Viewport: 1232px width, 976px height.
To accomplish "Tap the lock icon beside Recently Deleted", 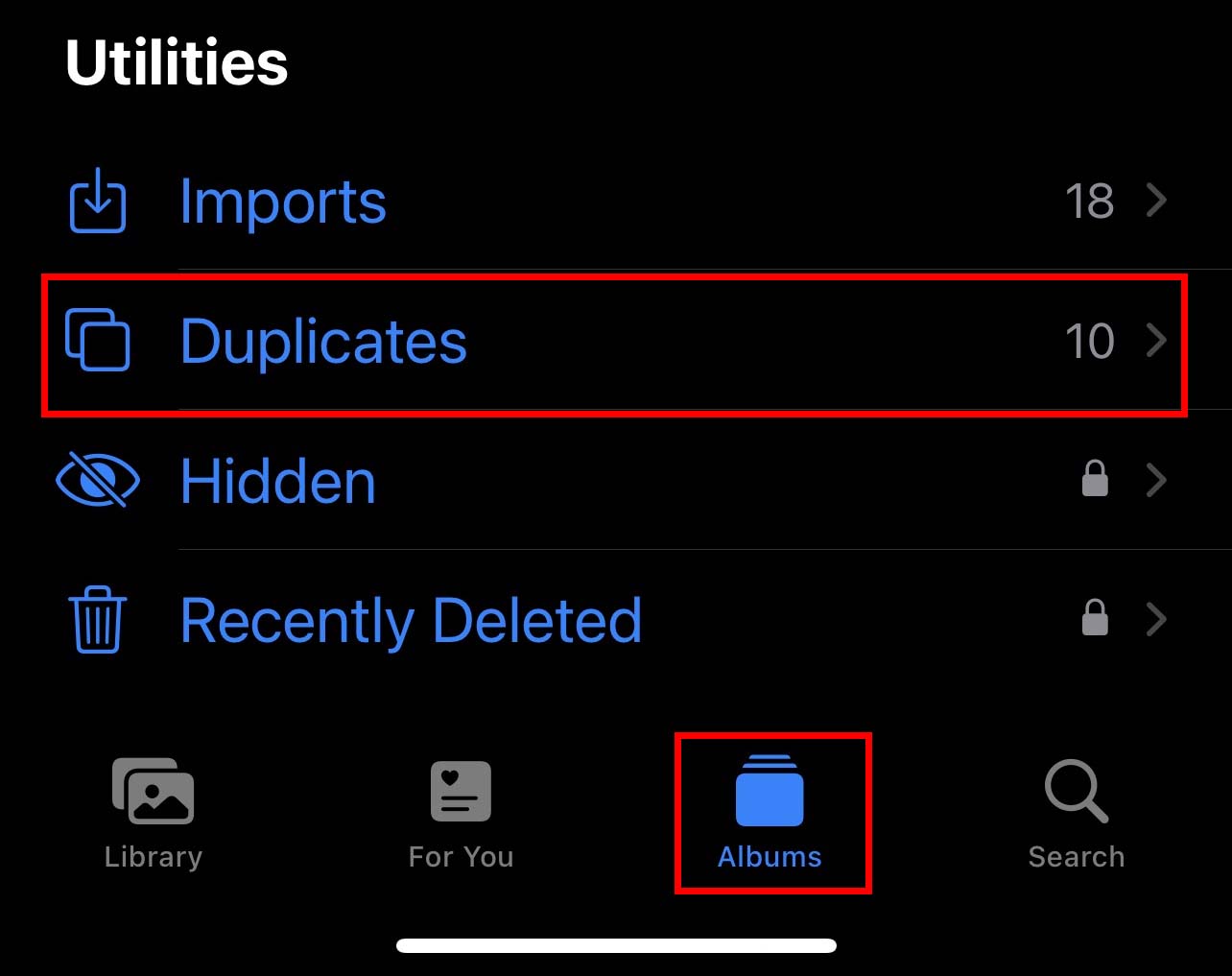I will pos(1095,618).
